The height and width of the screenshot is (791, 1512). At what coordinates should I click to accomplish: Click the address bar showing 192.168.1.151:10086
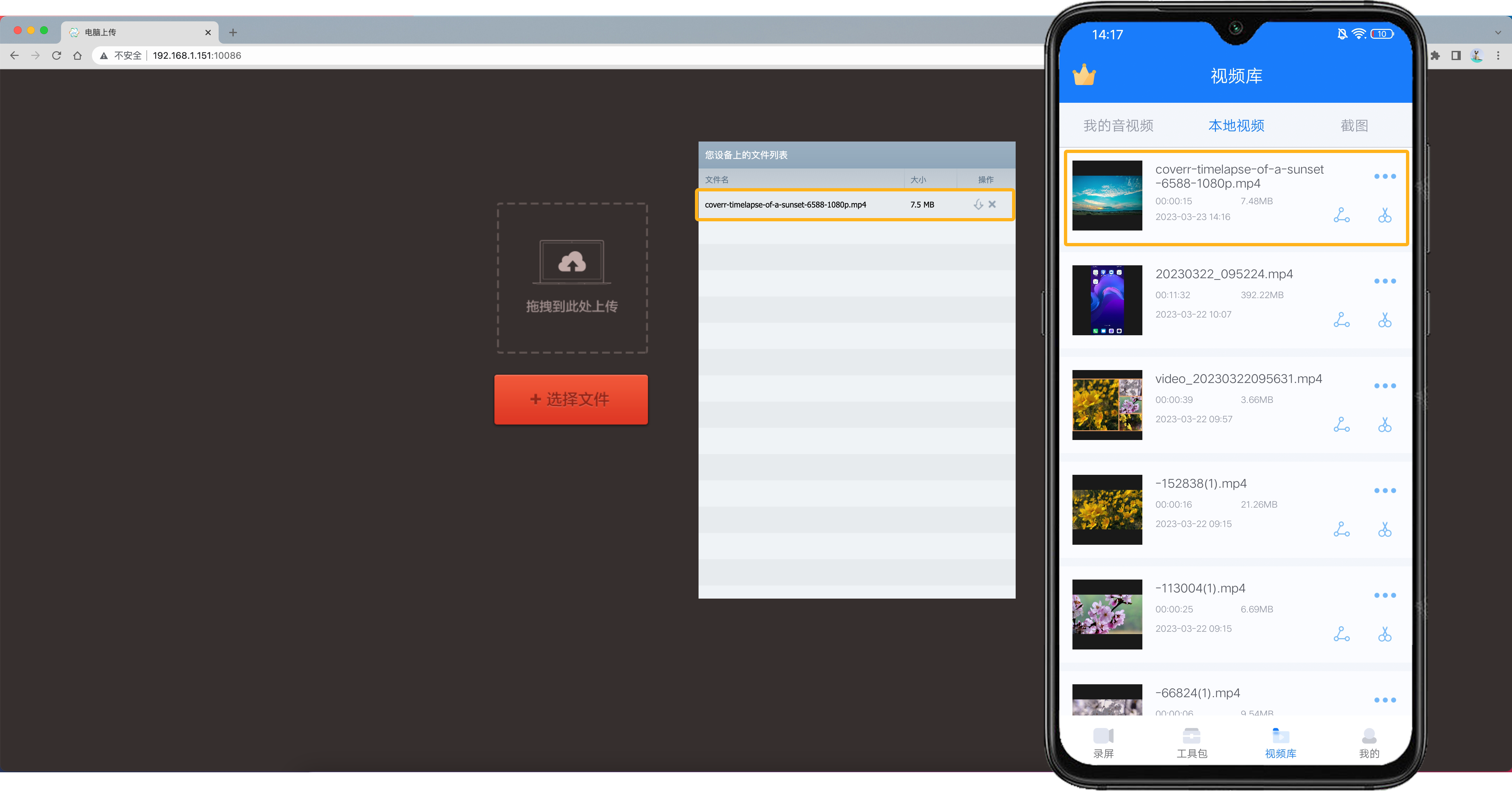tap(411, 55)
